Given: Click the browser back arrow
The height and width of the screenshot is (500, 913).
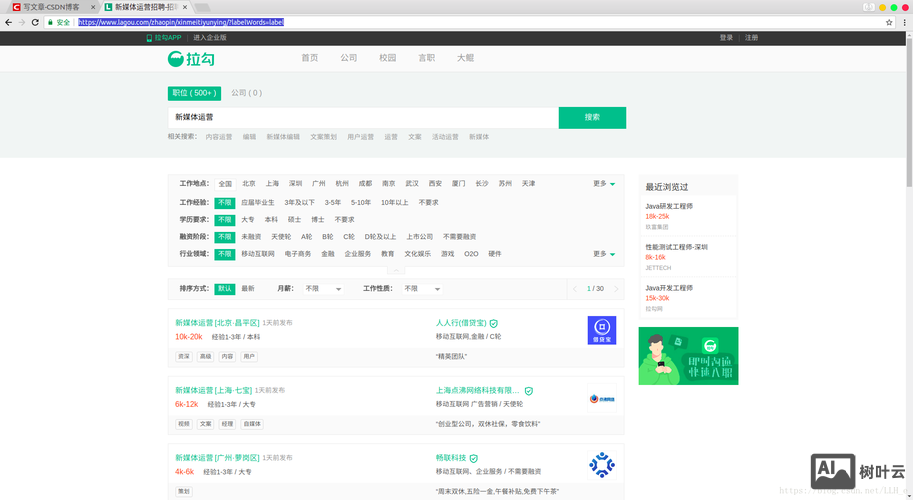Looking at the screenshot, I should coord(9,22).
